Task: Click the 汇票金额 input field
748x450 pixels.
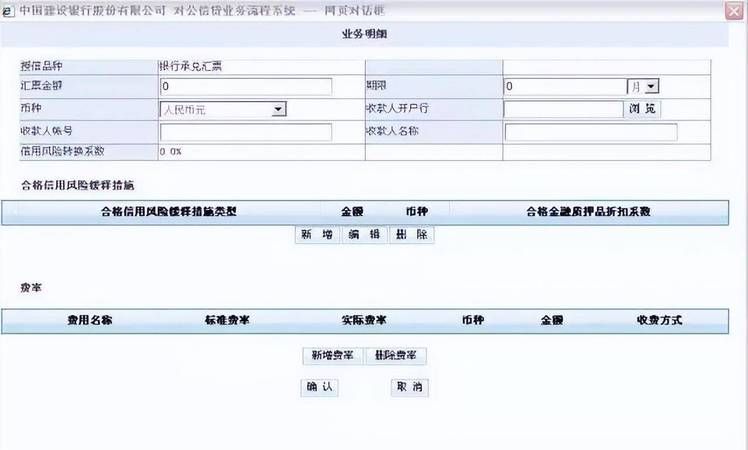Action: (x=246, y=86)
